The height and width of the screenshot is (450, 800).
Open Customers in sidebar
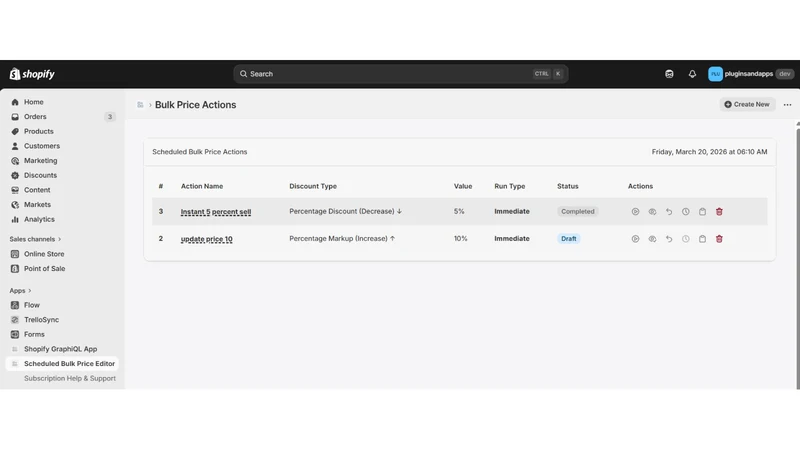click(41, 146)
